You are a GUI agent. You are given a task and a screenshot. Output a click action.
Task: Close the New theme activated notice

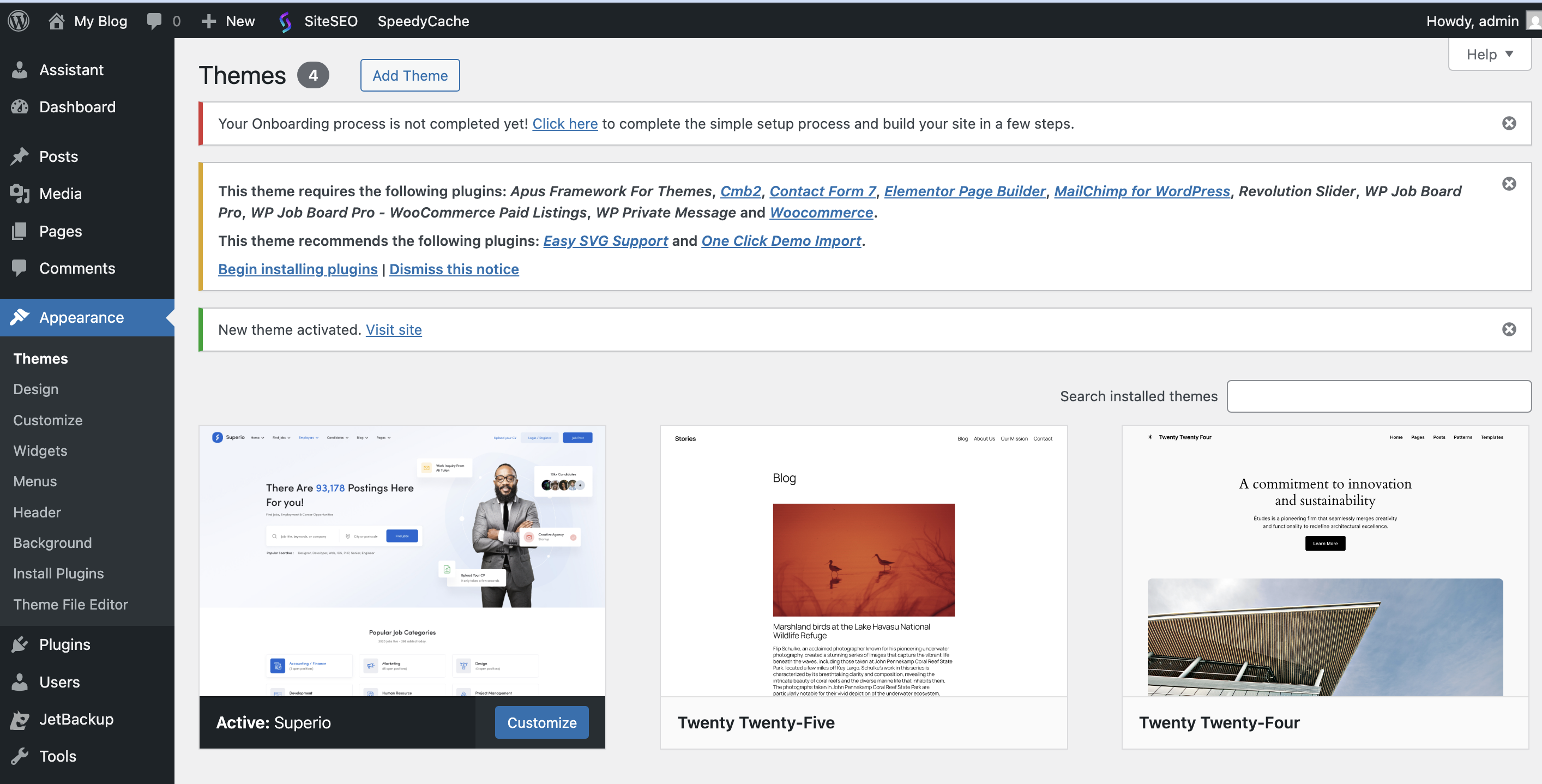pos(1509,329)
